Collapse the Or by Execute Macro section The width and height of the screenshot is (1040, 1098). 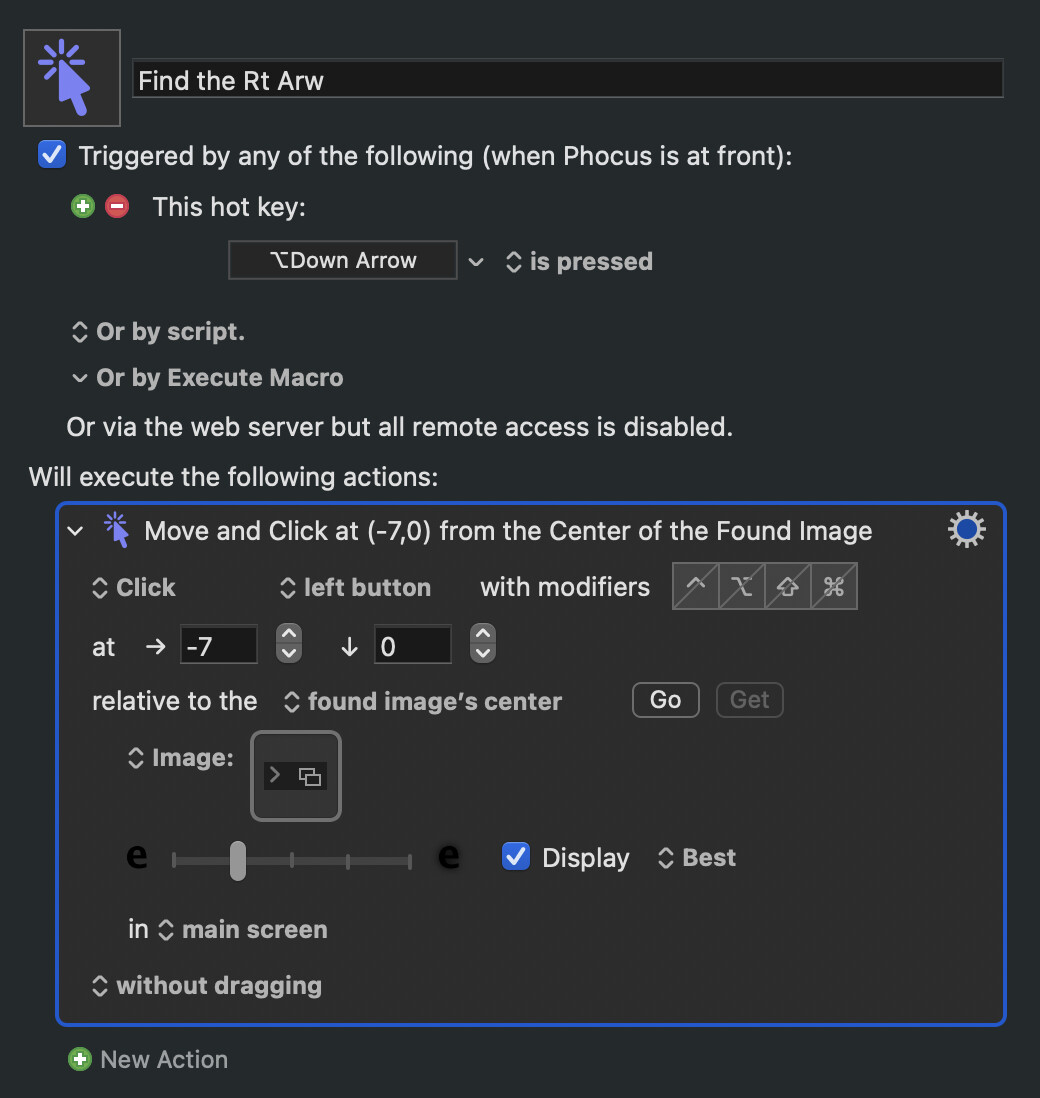(79, 378)
